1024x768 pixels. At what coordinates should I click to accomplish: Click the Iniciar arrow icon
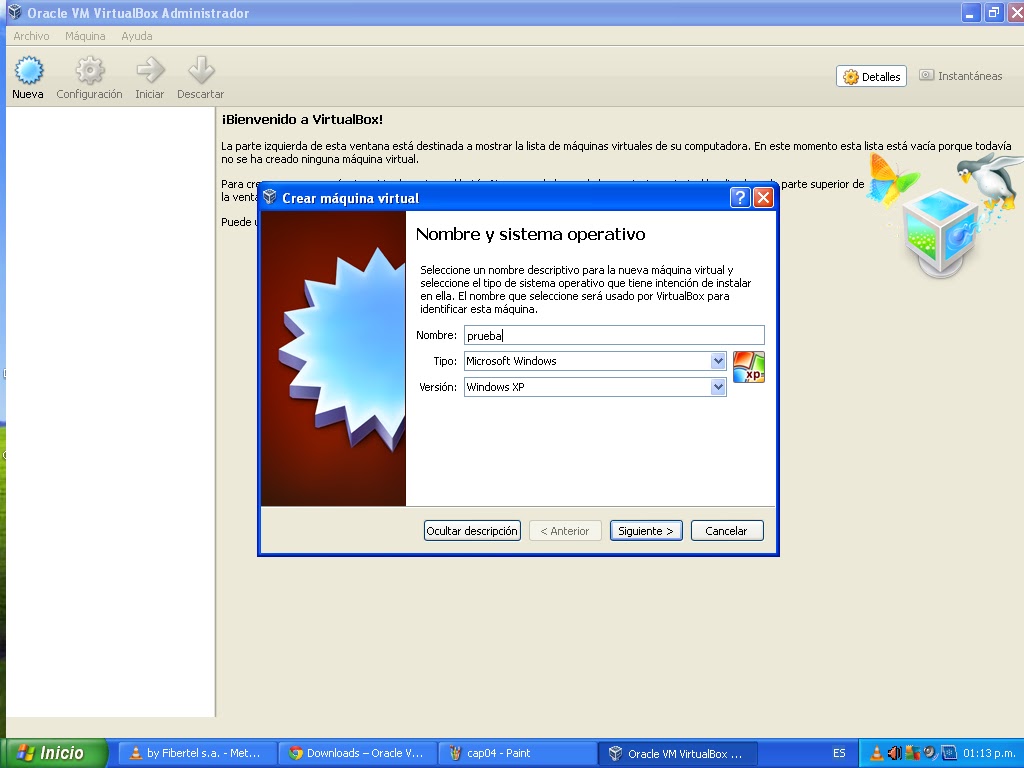coord(150,71)
